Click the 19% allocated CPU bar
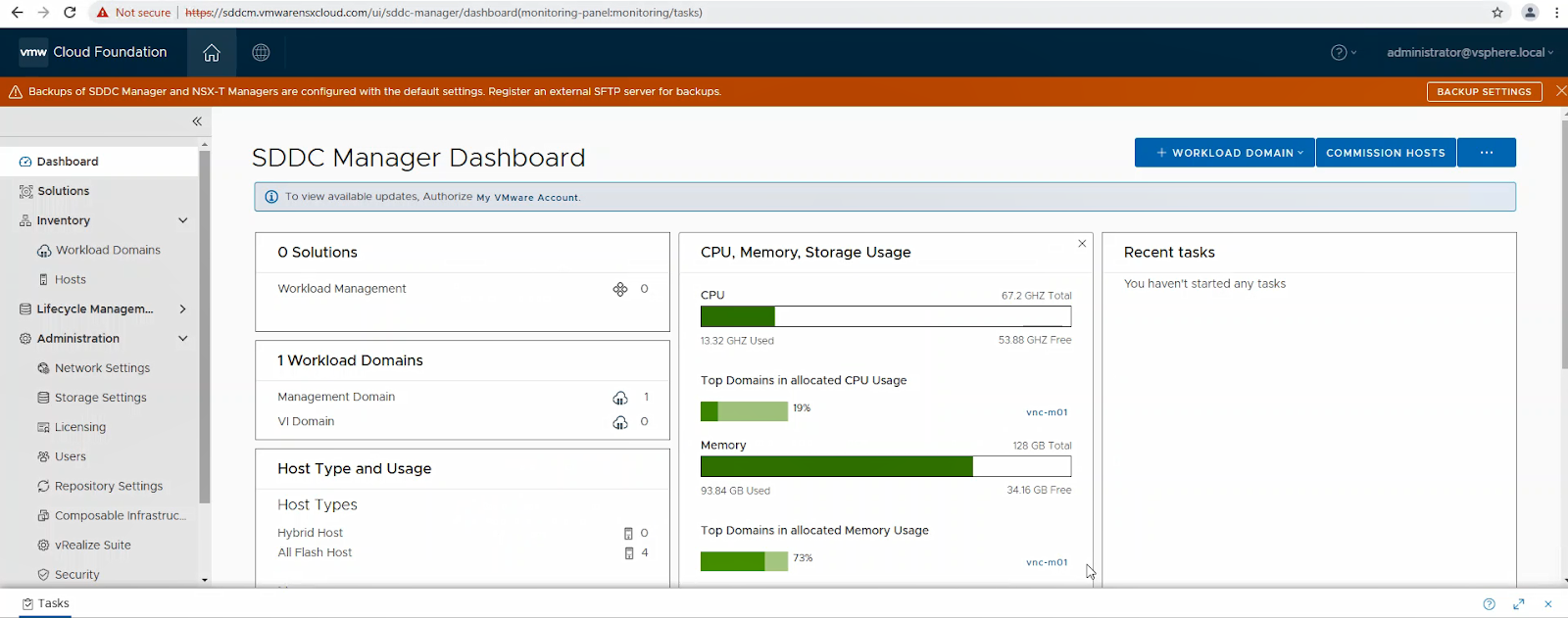This screenshot has height=618, width=1568. coord(744,411)
